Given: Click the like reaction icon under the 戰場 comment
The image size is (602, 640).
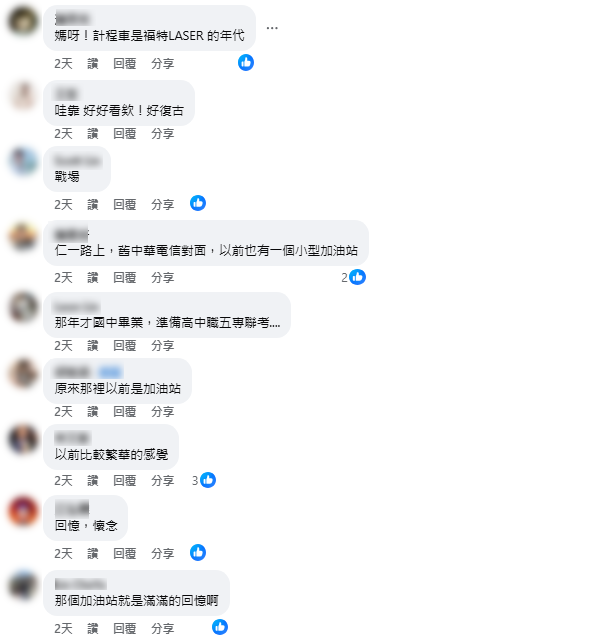Looking at the screenshot, I should coord(198,203).
